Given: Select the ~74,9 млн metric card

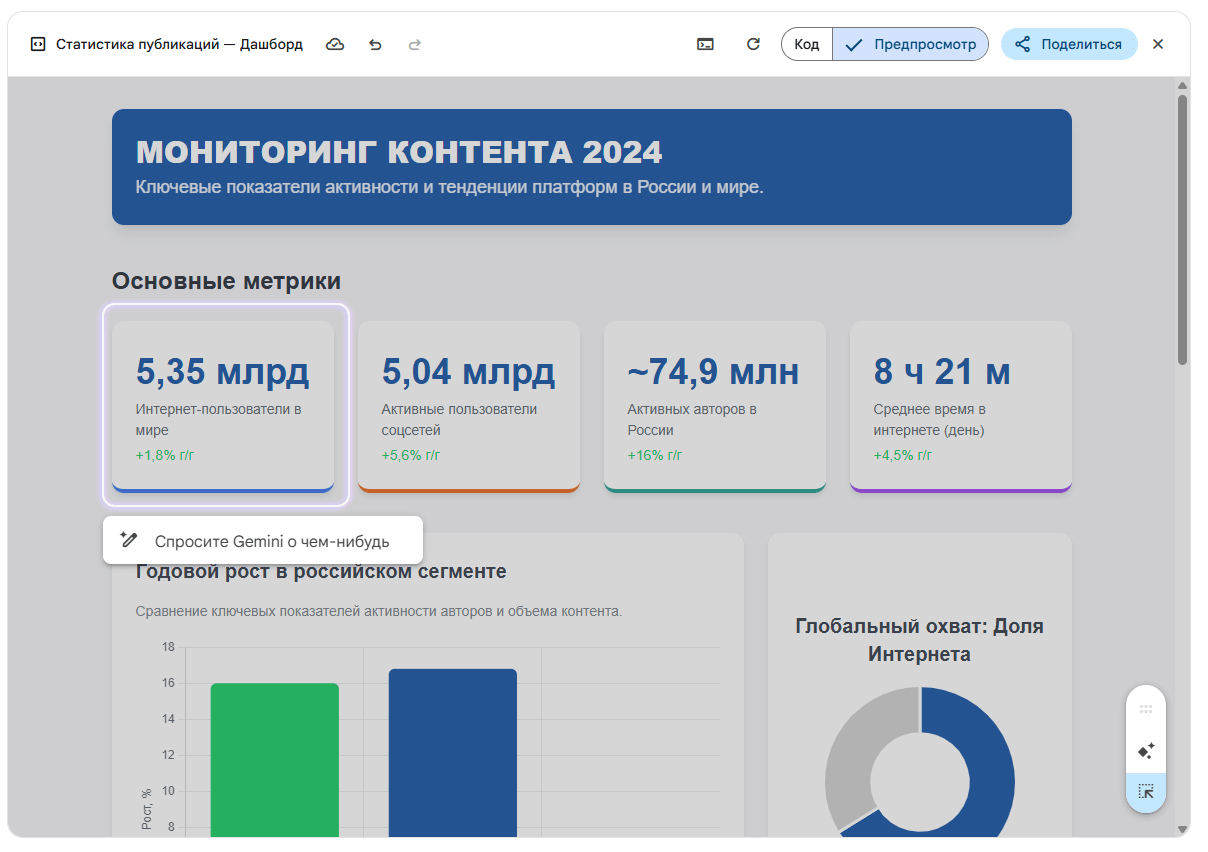Looking at the screenshot, I should (x=714, y=405).
